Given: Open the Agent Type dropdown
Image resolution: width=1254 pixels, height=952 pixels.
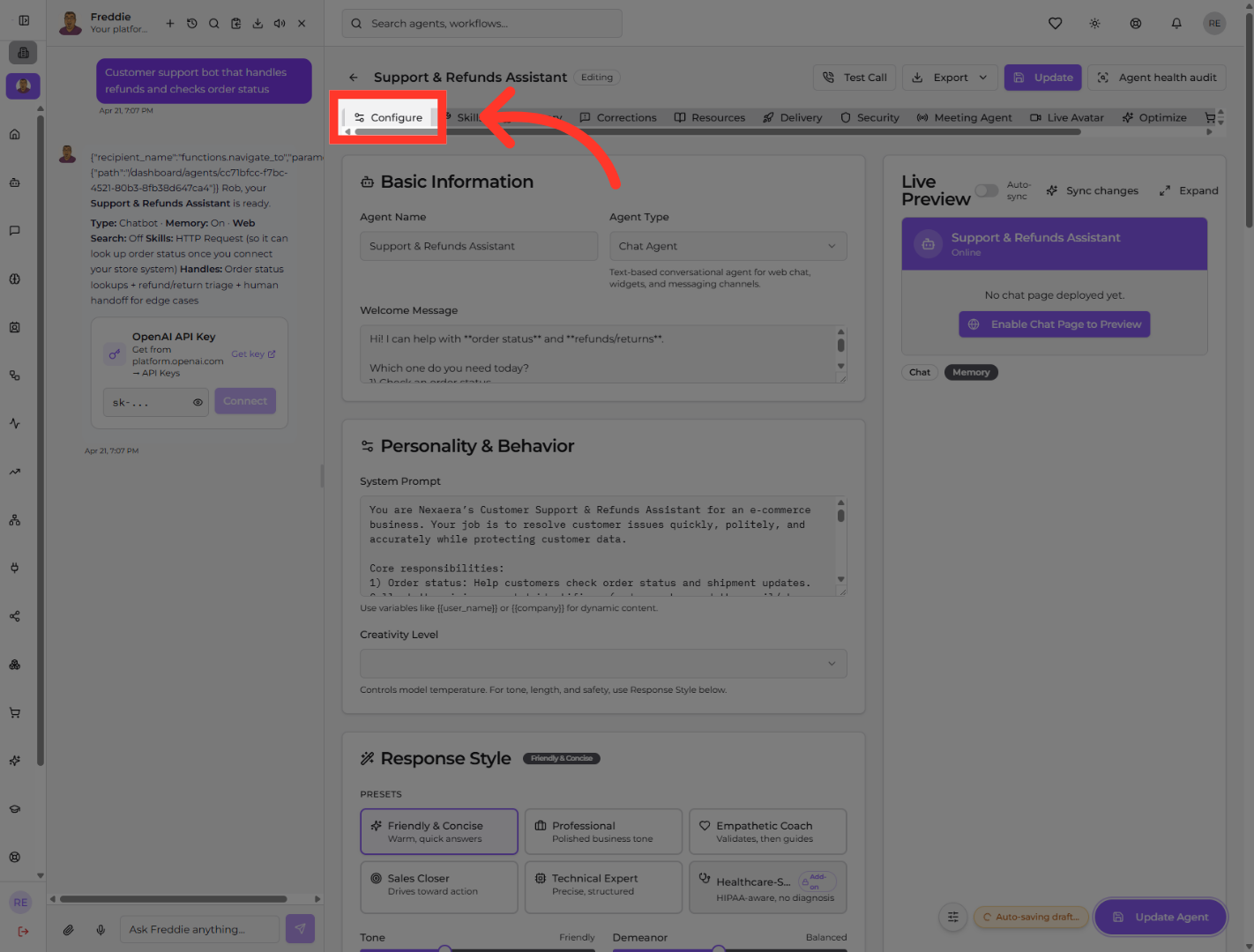Looking at the screenshot, I should 728,246.
